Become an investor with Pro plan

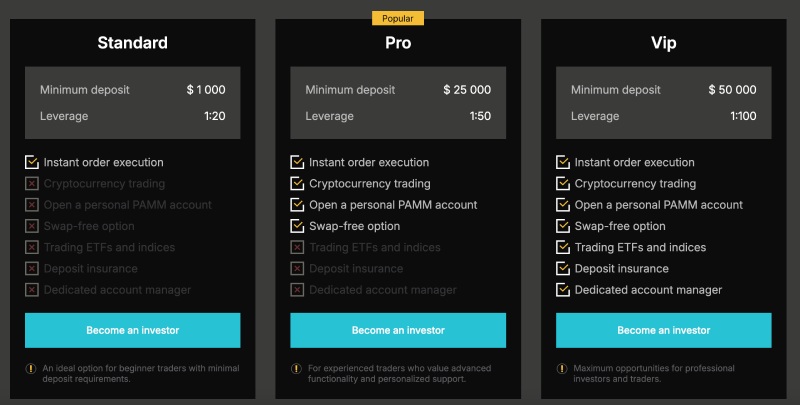(x=398, y=330)
